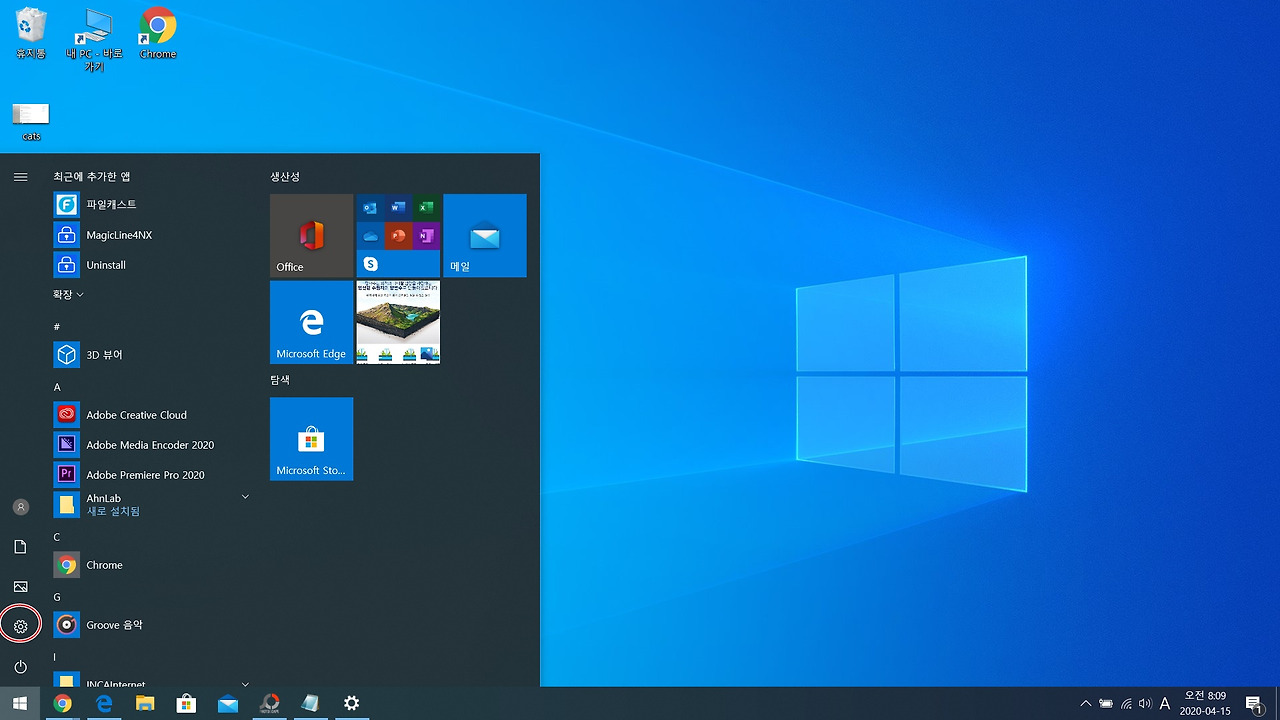The height and width of the screenshot is (720, 1280).
Task: Select the Chrome shortcut on the desktop
Action: (158, 33)
